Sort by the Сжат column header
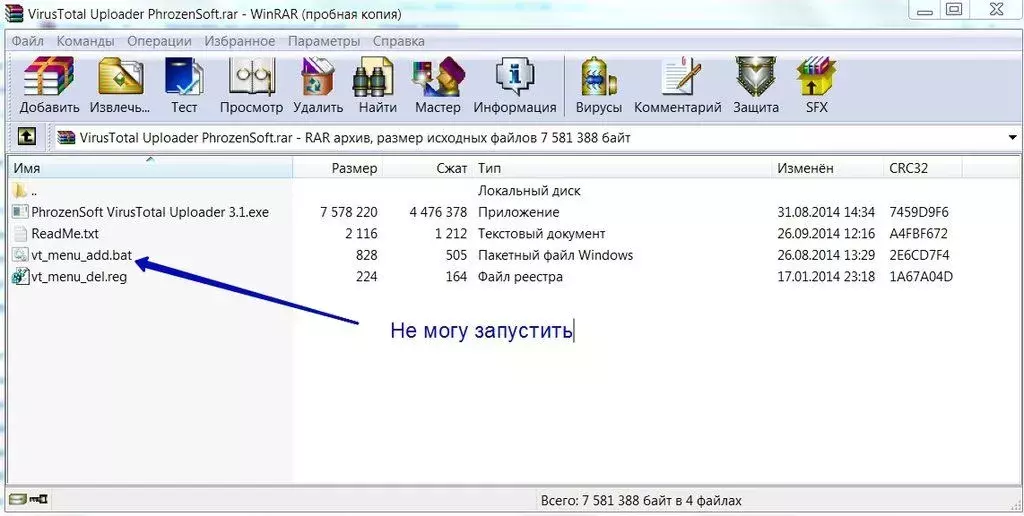Viewport: 1024px width, 516px height. pyautogui.click(x=427, y=169)
